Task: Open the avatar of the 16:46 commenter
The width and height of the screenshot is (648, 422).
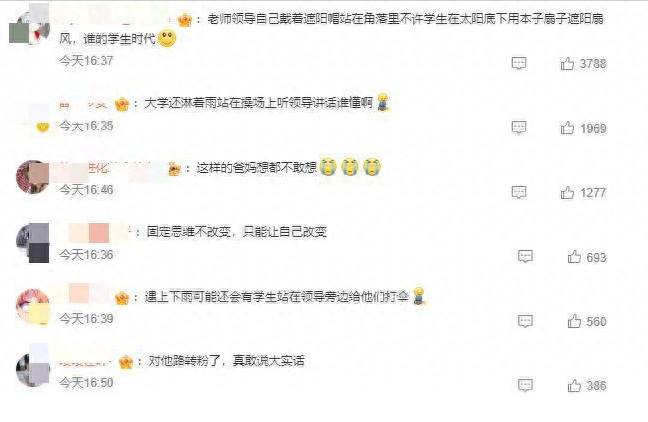Action: [33, 177]
